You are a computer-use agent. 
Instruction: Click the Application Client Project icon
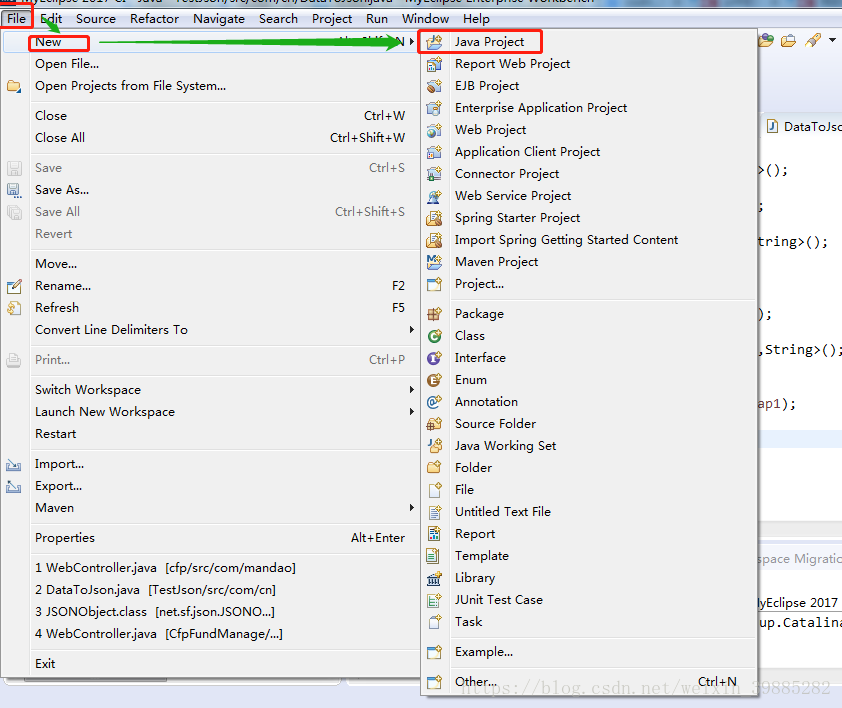tap(434, 152)
